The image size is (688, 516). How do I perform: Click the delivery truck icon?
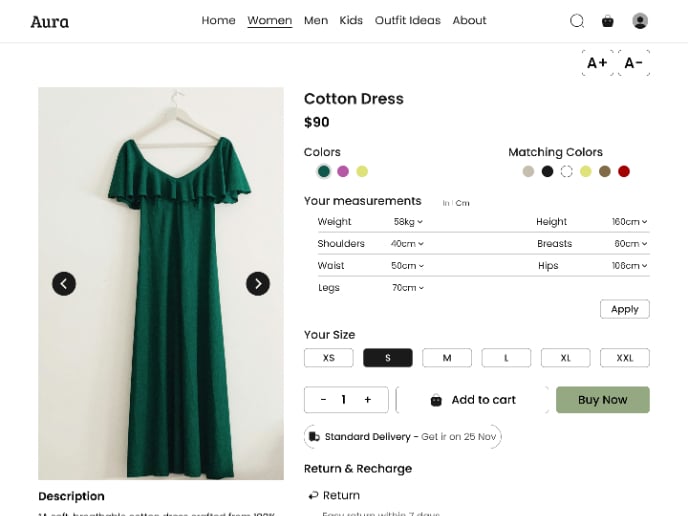314,437
